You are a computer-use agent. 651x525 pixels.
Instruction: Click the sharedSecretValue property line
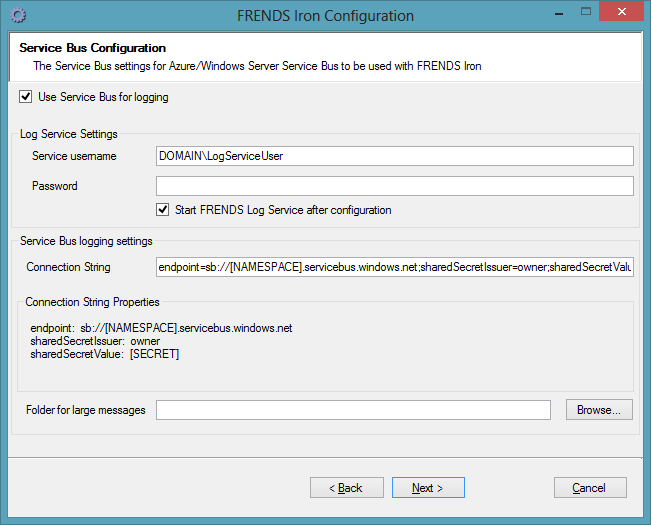pos(105,354)
